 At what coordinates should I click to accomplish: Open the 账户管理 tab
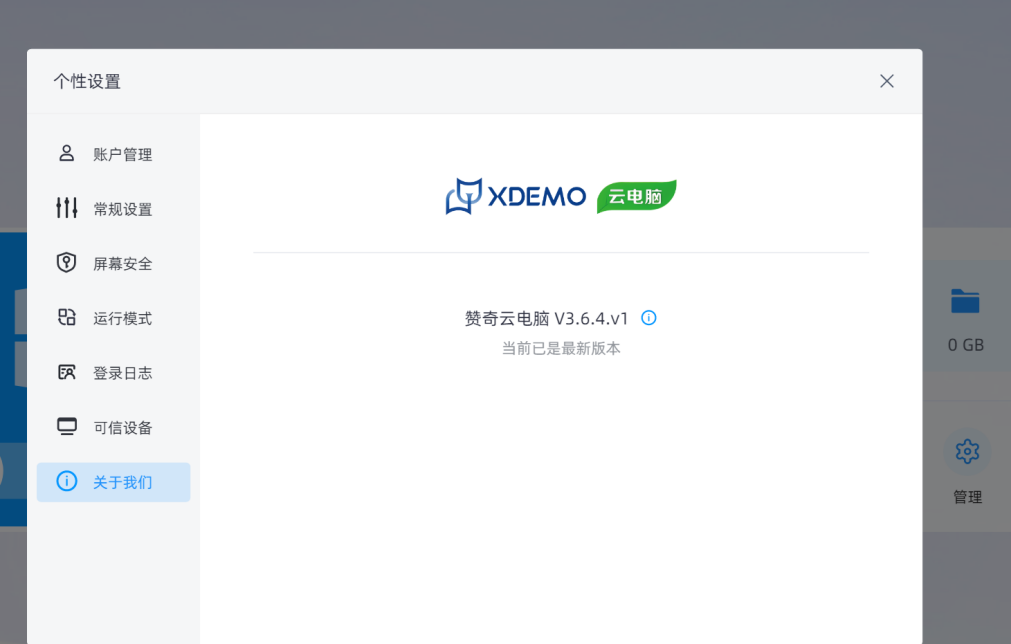113,154
